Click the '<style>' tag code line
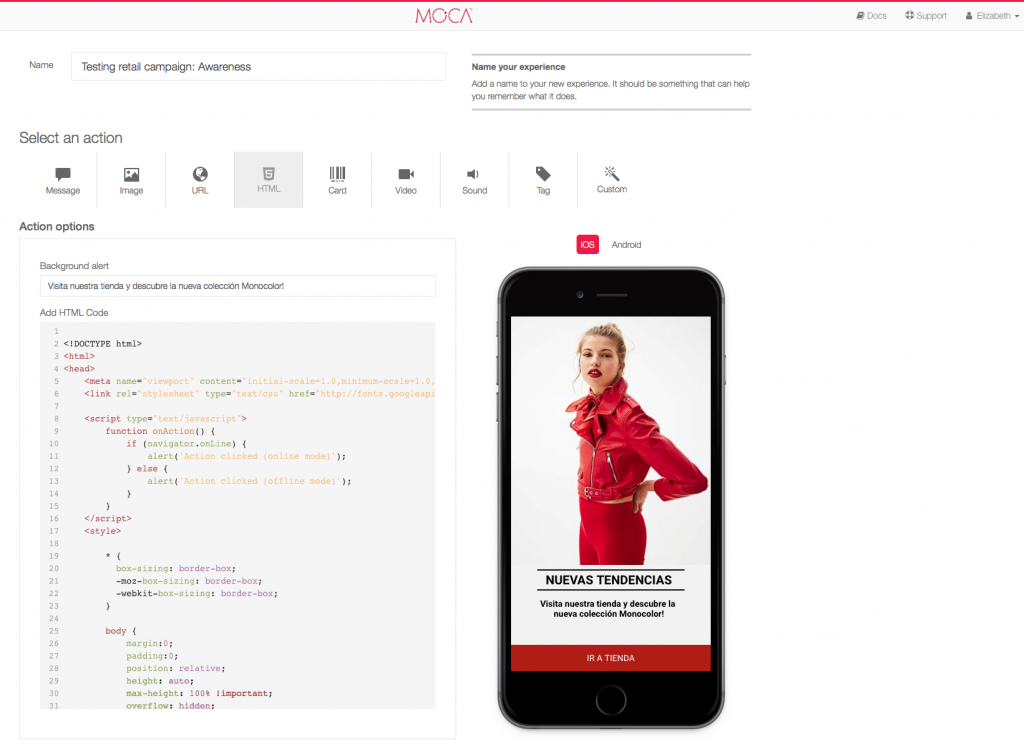 tap(103, 531)
